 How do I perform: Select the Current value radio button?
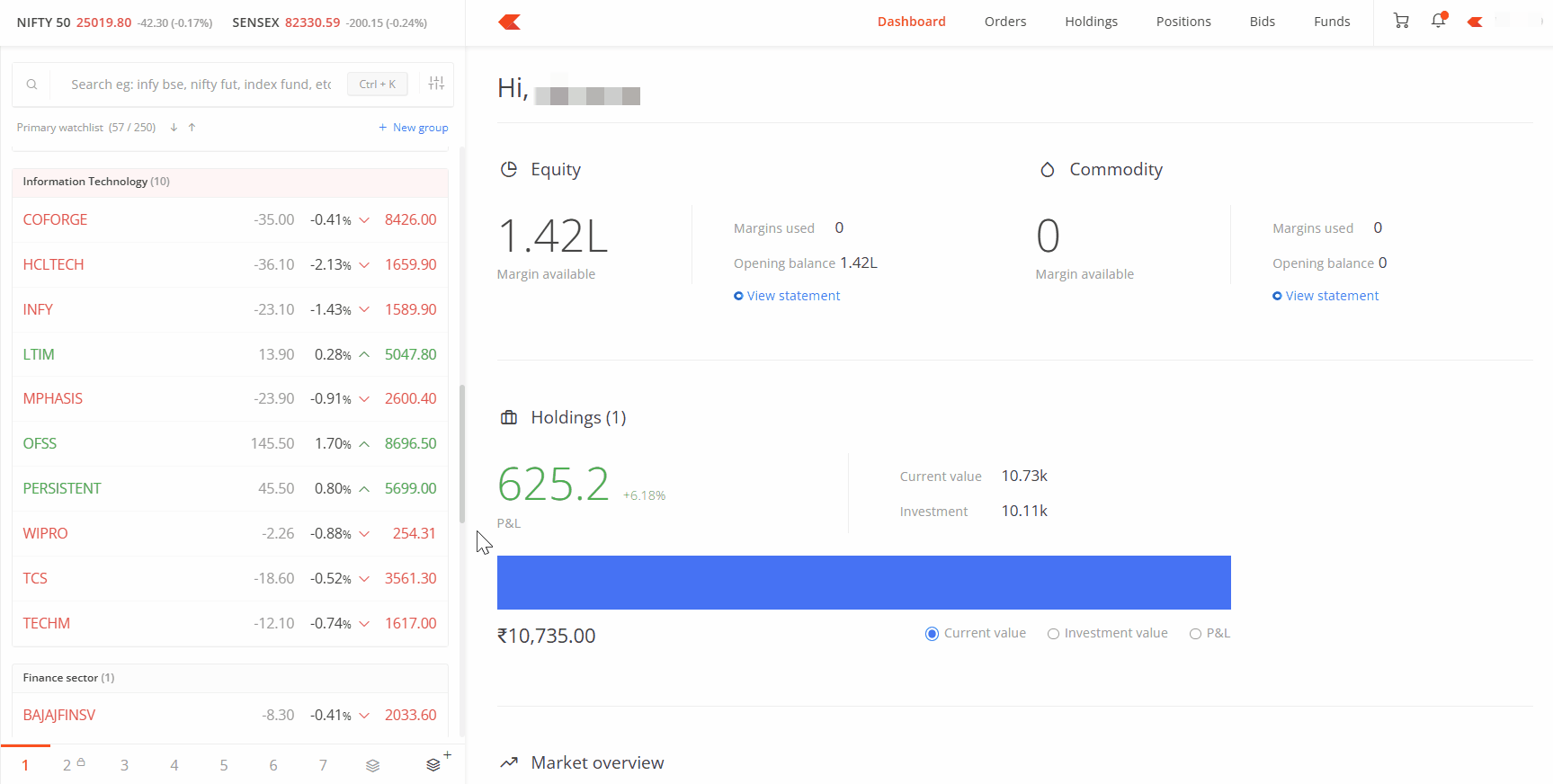932,634
